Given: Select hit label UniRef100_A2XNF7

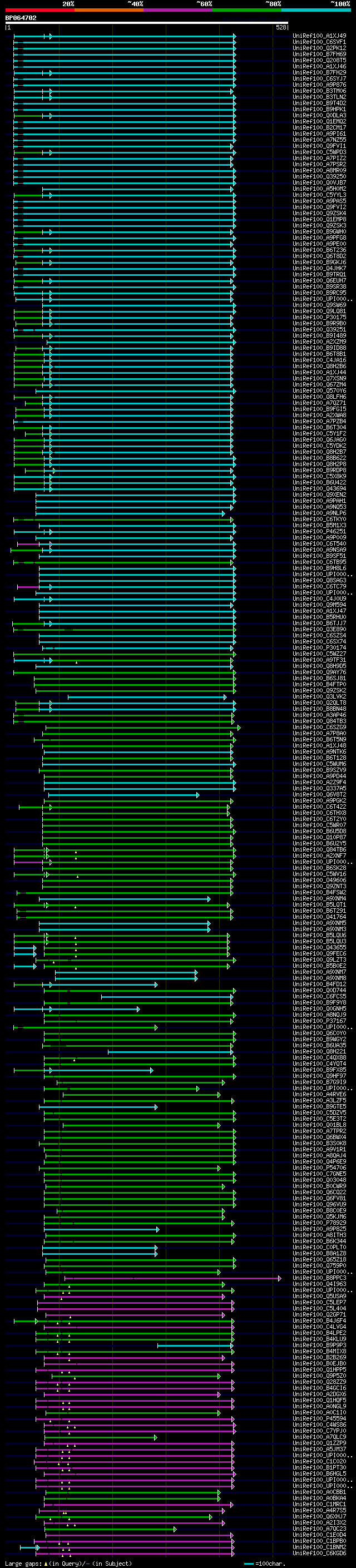Looking at the screenshot, I should pos(319,856).
